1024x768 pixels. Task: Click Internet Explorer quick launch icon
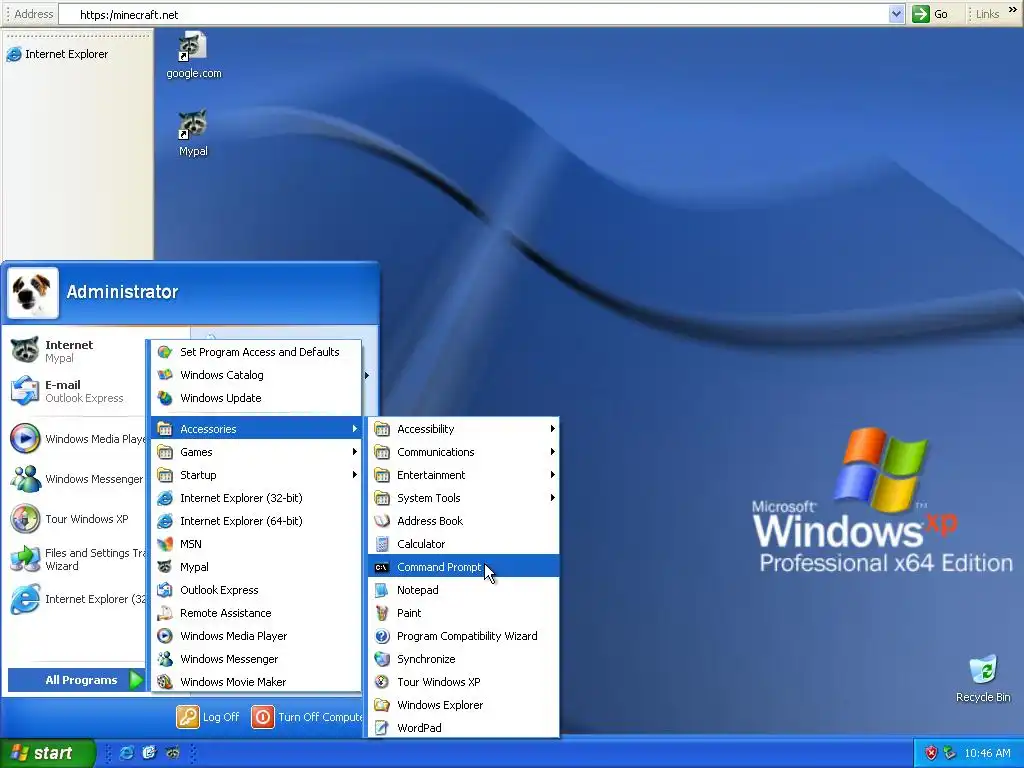click(x=127, y=753)
